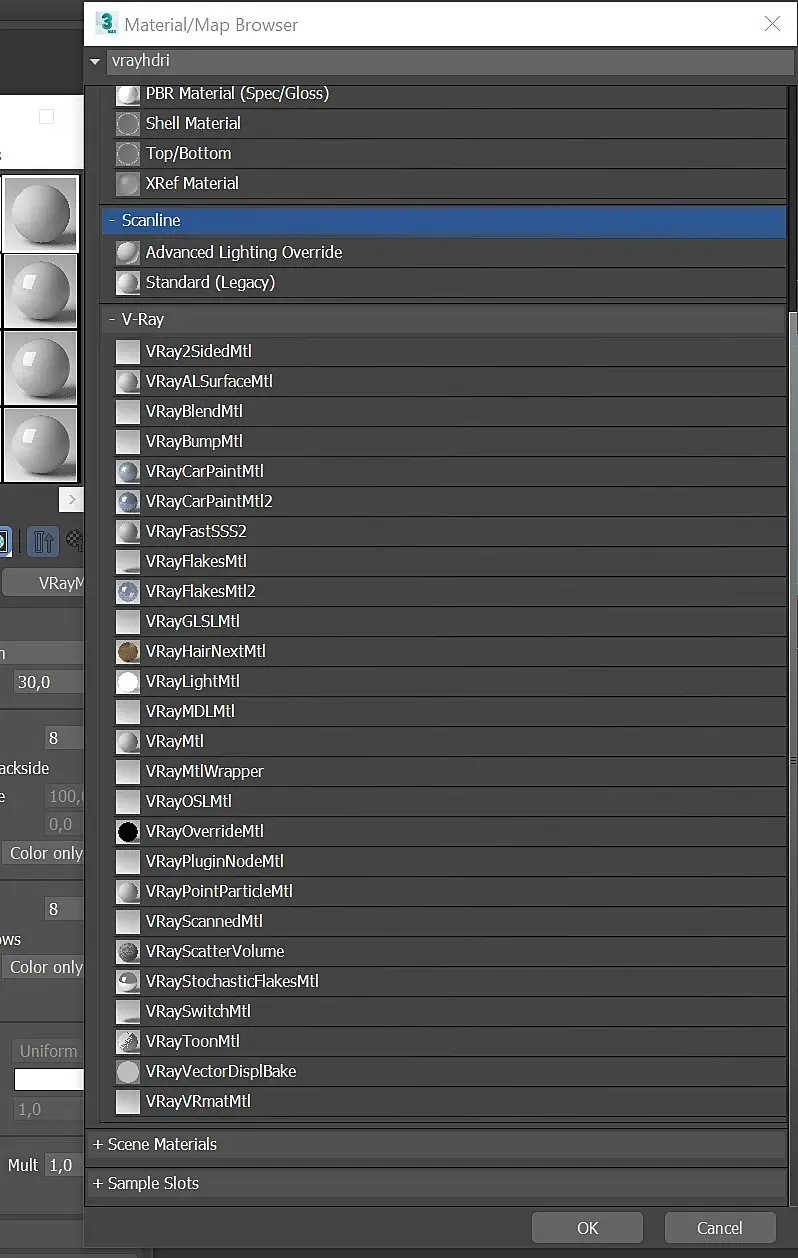798x1258 pixels.
Task: Click the Shell Material icon
Action: pos(128,123)
